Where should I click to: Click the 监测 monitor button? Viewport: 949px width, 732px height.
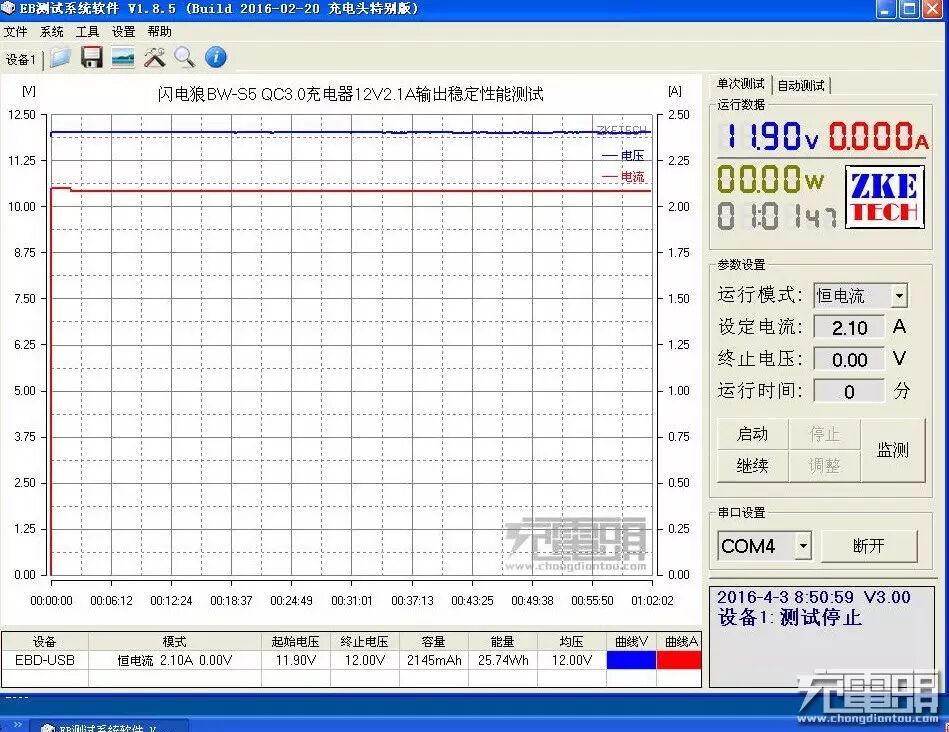pyautogui.click(x=893, y=450)
